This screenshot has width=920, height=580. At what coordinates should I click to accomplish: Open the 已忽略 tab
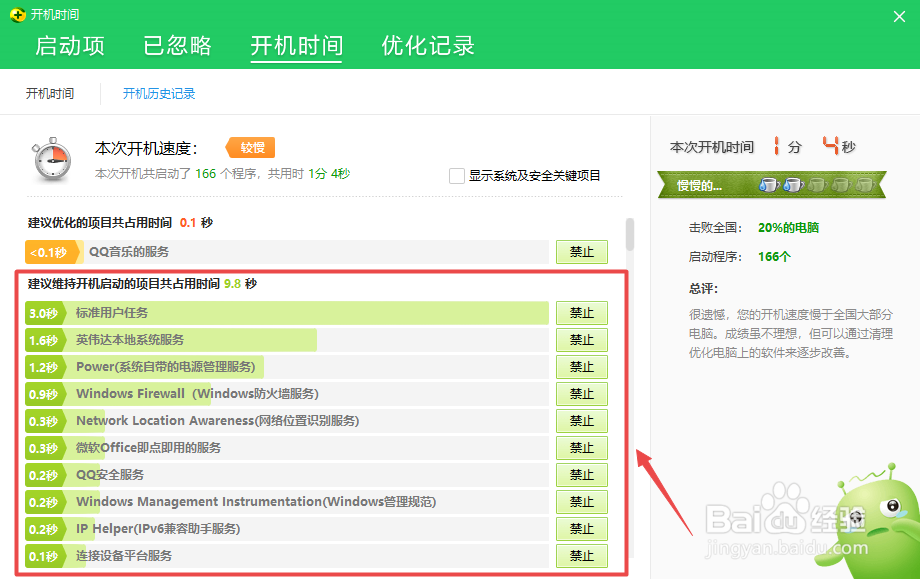pos(177,46)
